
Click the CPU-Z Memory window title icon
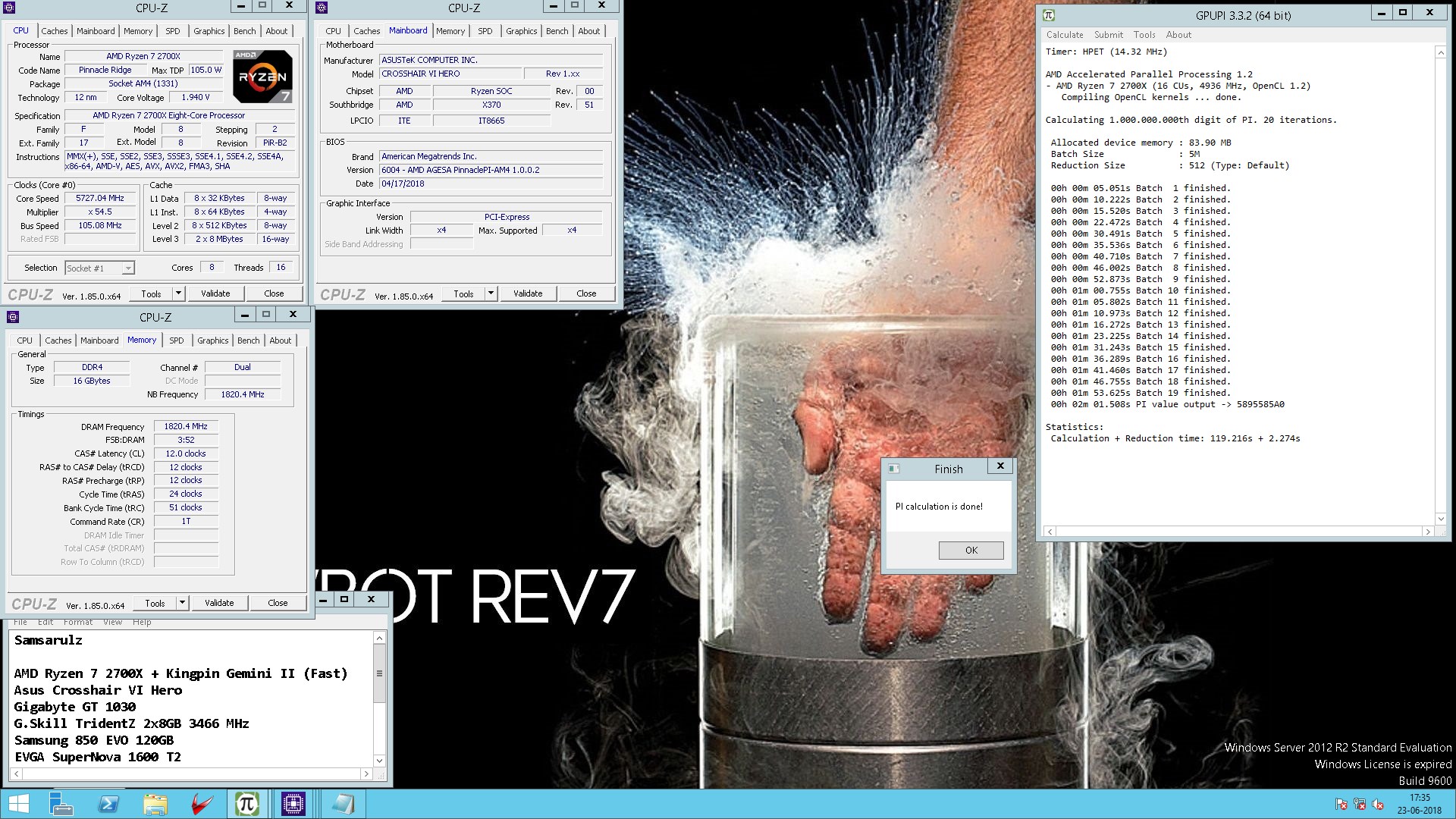(13, 317)
